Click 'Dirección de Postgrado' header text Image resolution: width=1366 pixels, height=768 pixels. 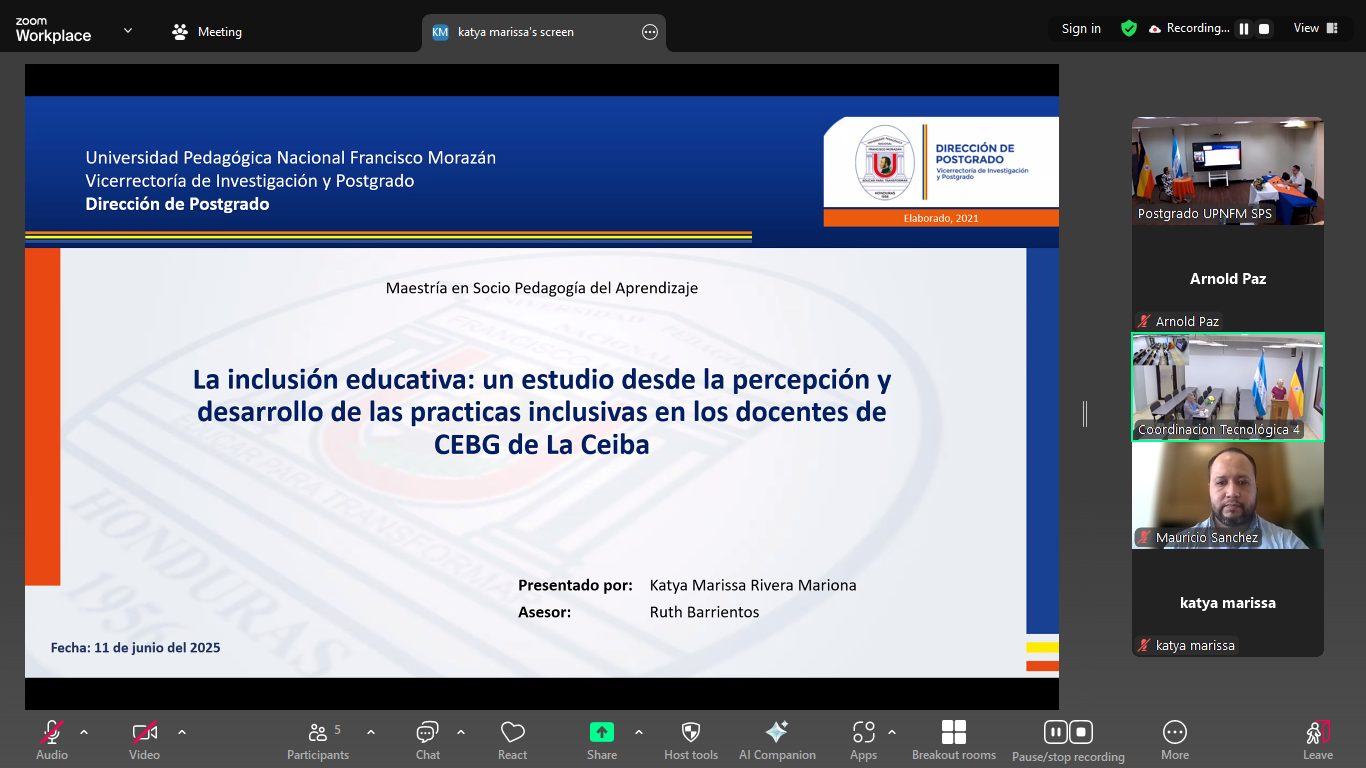(x=177, y=204)
